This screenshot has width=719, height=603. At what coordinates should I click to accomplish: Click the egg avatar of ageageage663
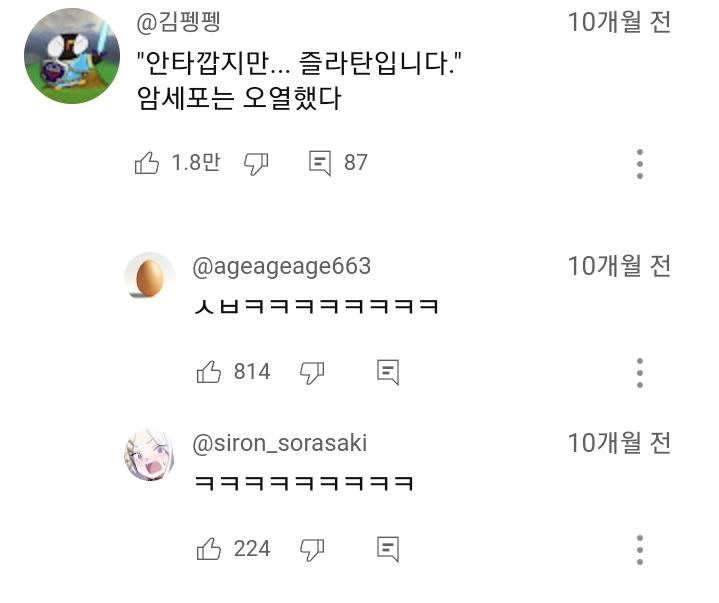149,277
